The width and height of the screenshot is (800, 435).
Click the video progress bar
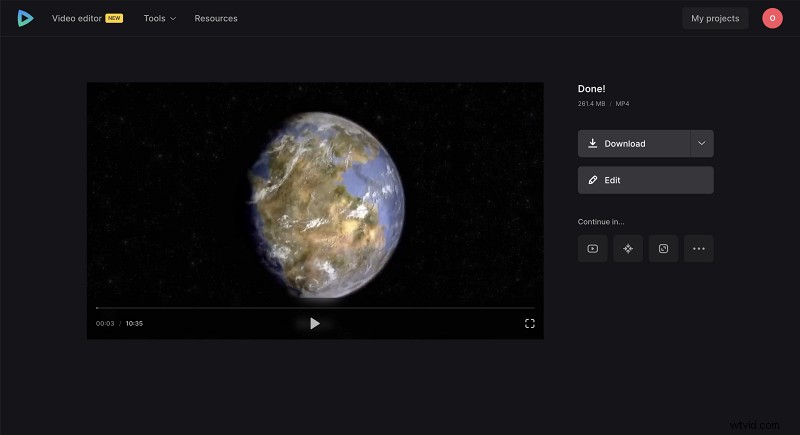[x=315, y=308]
